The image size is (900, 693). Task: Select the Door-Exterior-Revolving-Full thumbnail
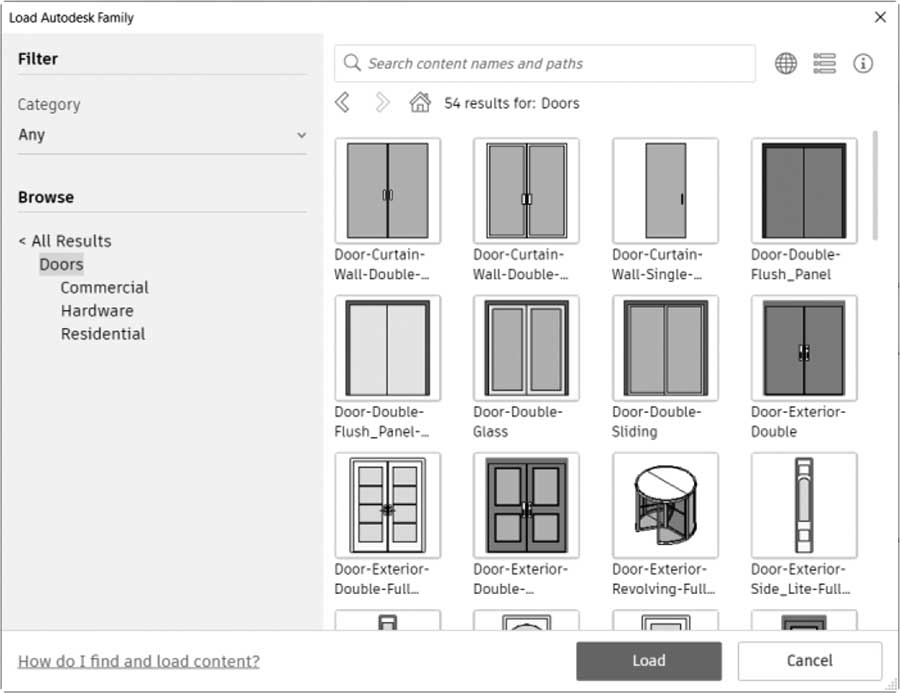click(665, 505)
